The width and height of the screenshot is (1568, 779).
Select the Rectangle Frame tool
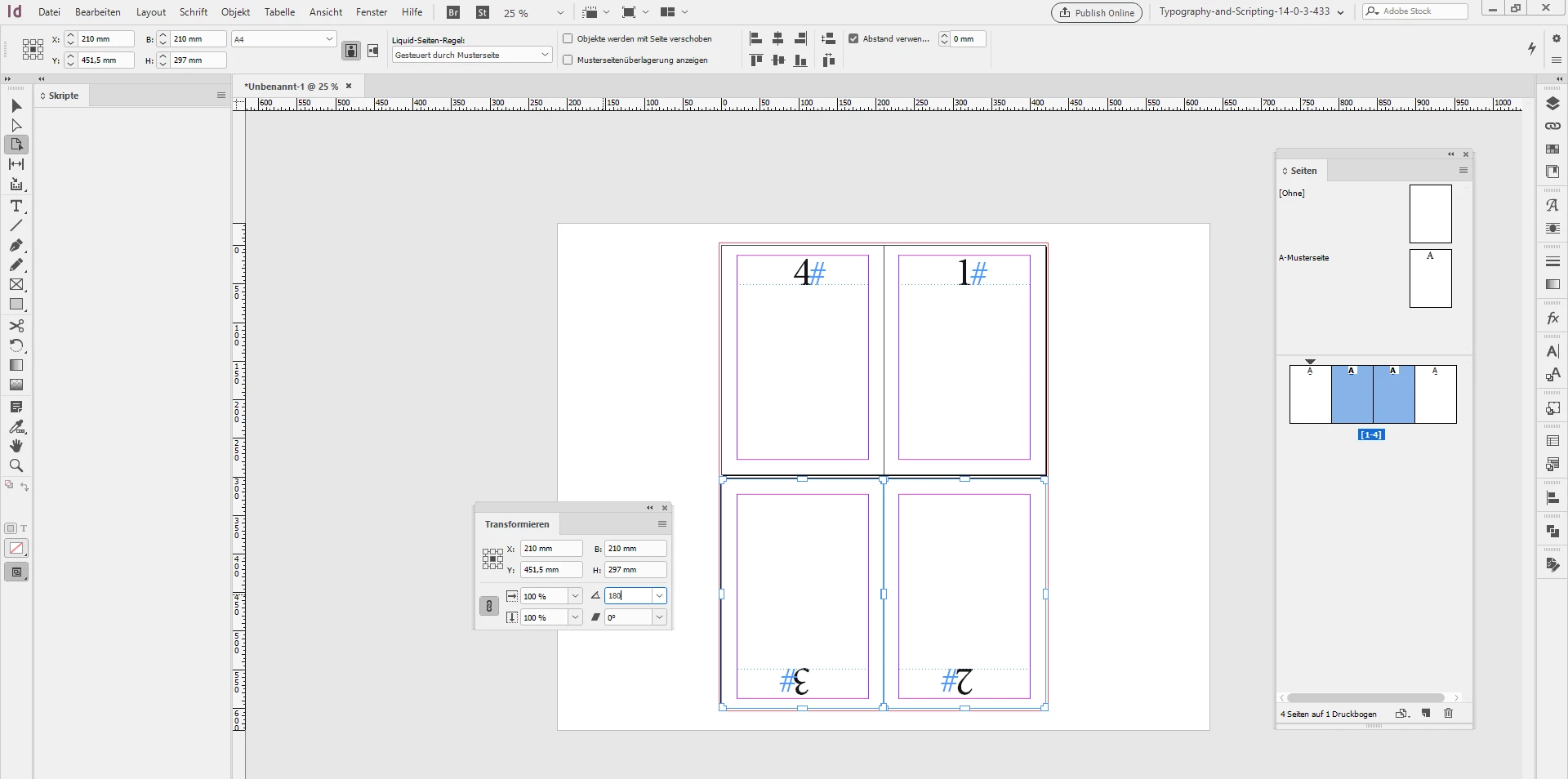(16, 285)
